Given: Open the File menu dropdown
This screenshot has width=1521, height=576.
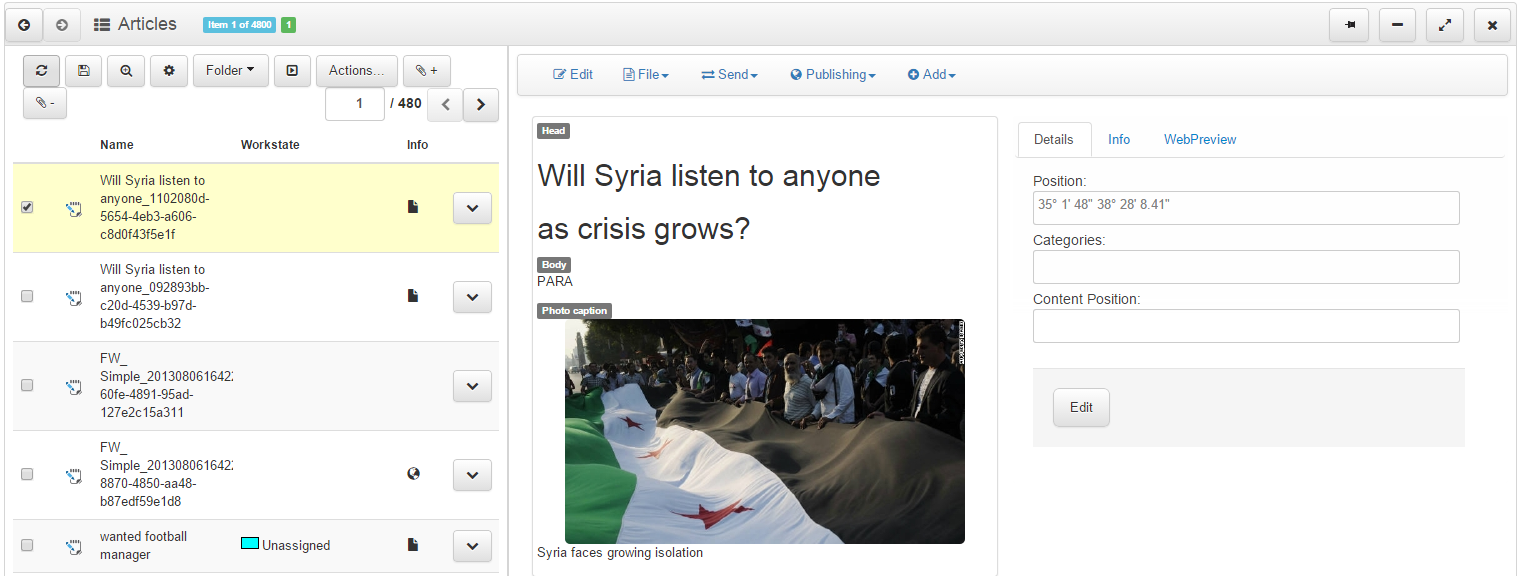Looking at the screenshot, I should coord(645,75).
